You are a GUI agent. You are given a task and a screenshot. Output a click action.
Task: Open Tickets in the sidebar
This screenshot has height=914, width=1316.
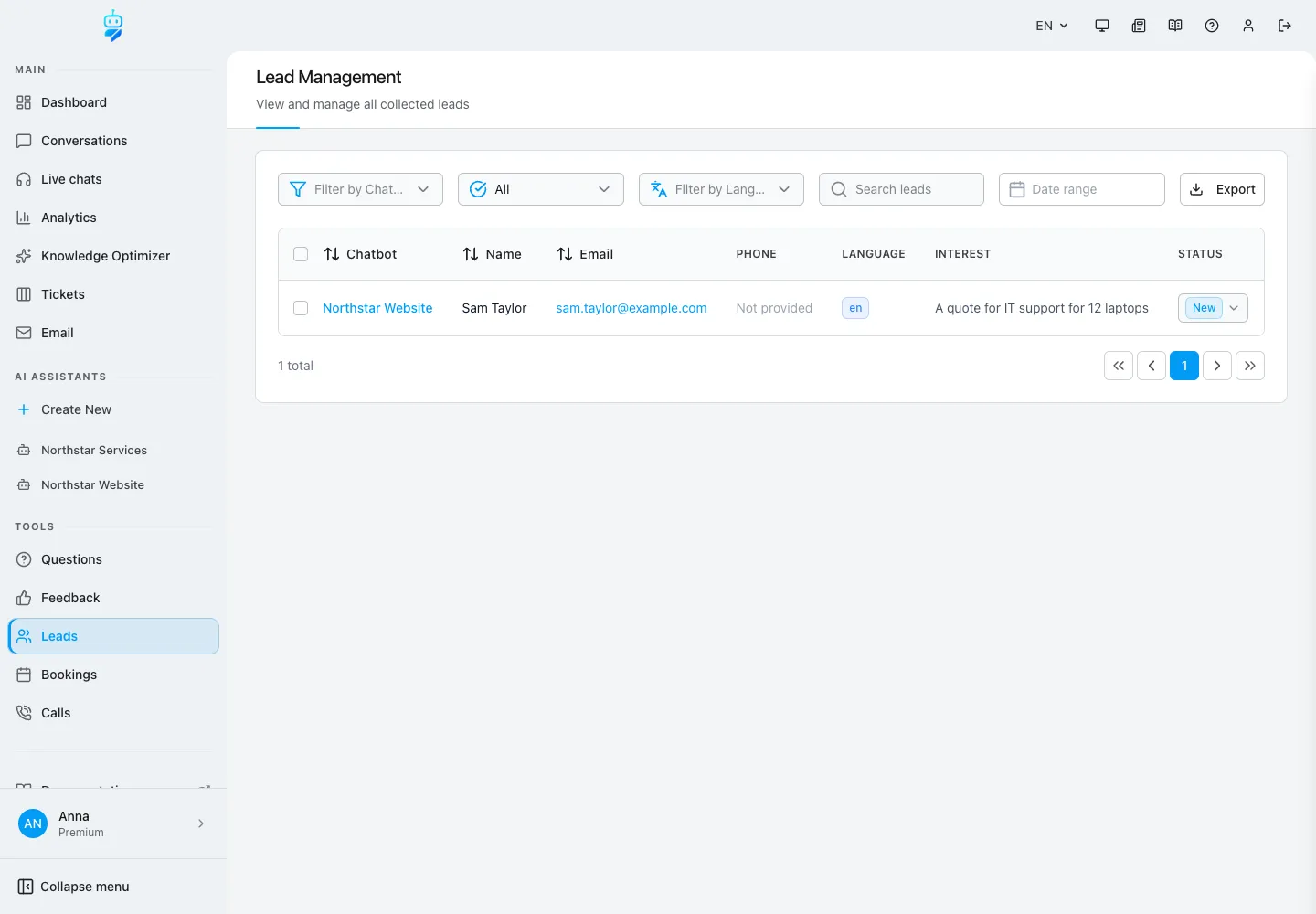pyautogui.click(x=113, y=294)
